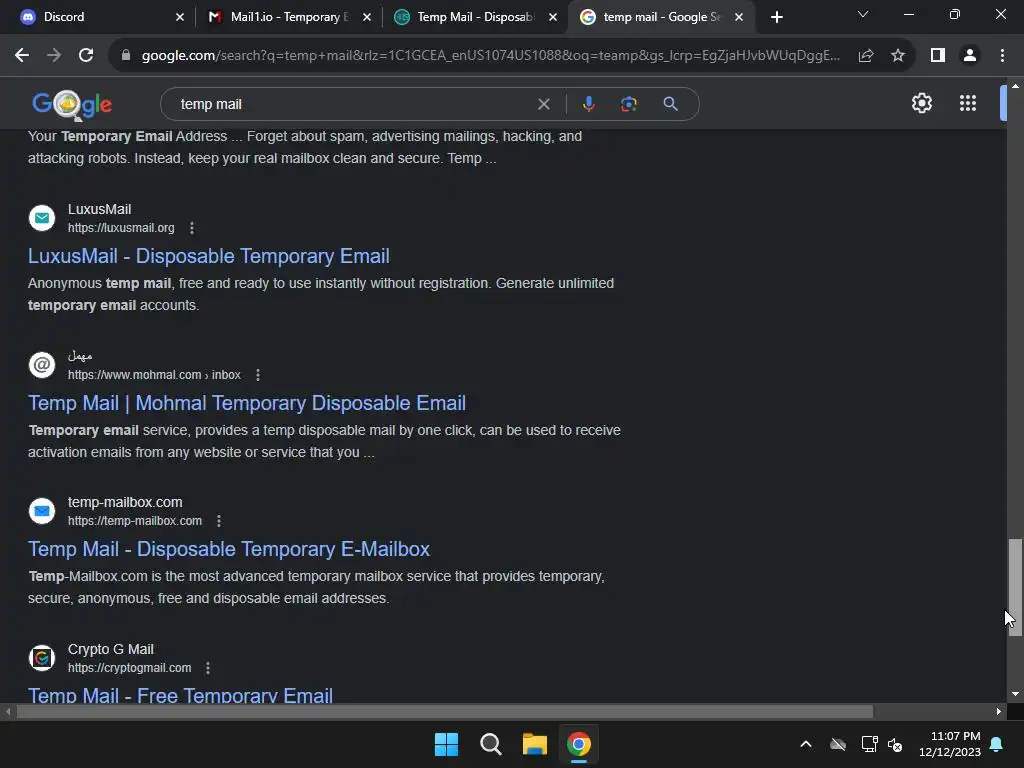The height and width of the screenshot is (768, 1024).
Task: Go back to the previous page
Action: [x=22, y=56]
